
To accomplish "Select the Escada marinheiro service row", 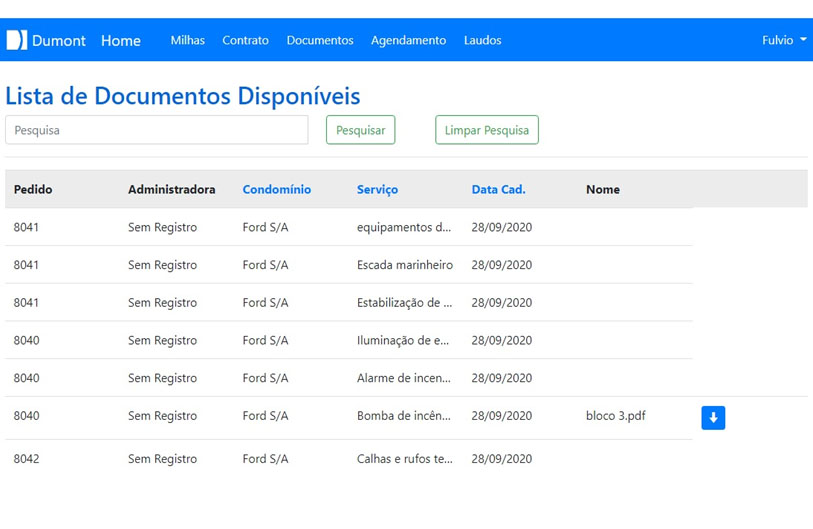I will point(404,265).
